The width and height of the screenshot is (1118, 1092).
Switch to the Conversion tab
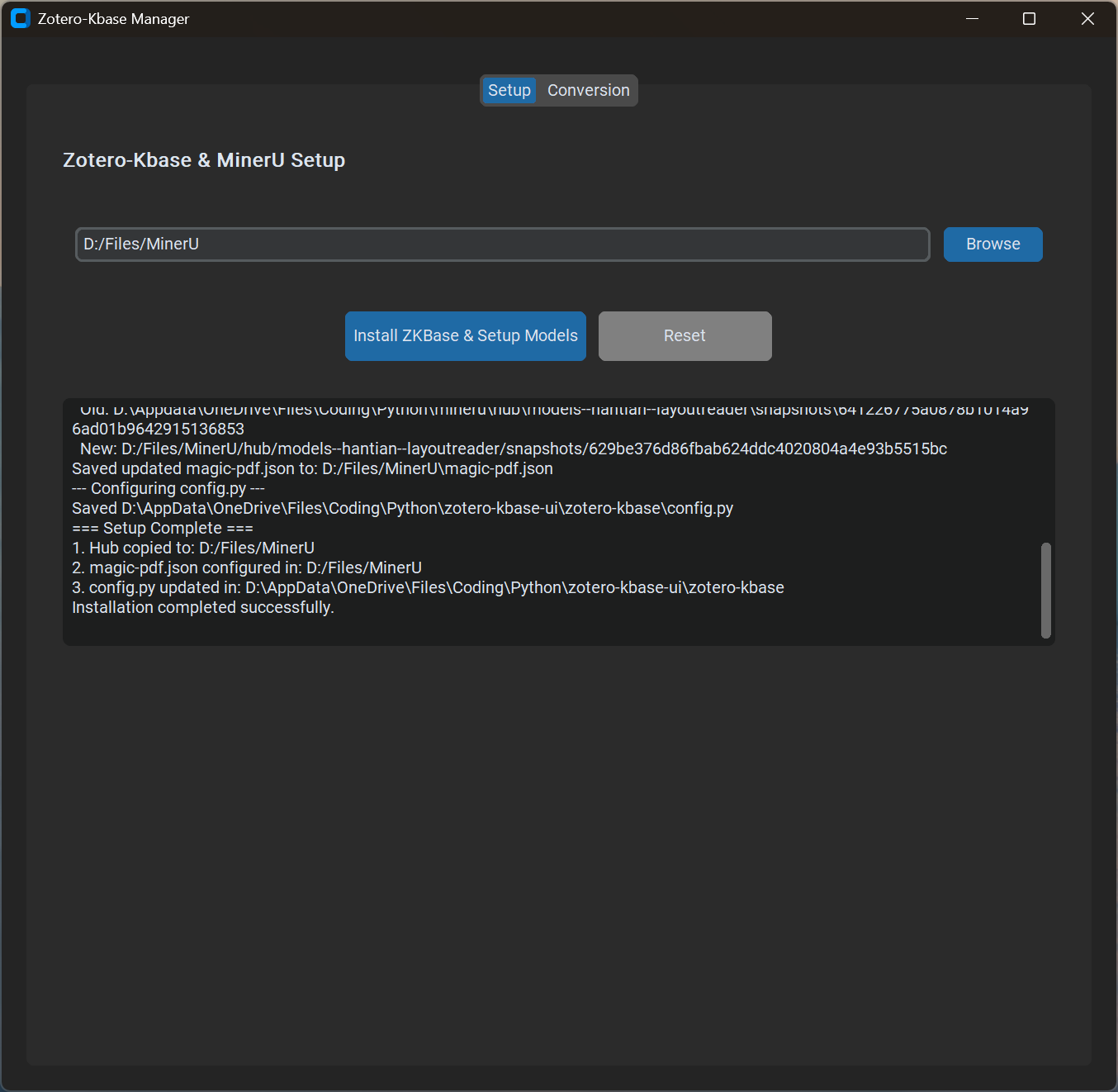pyautogui.click(x=588, y=90)
